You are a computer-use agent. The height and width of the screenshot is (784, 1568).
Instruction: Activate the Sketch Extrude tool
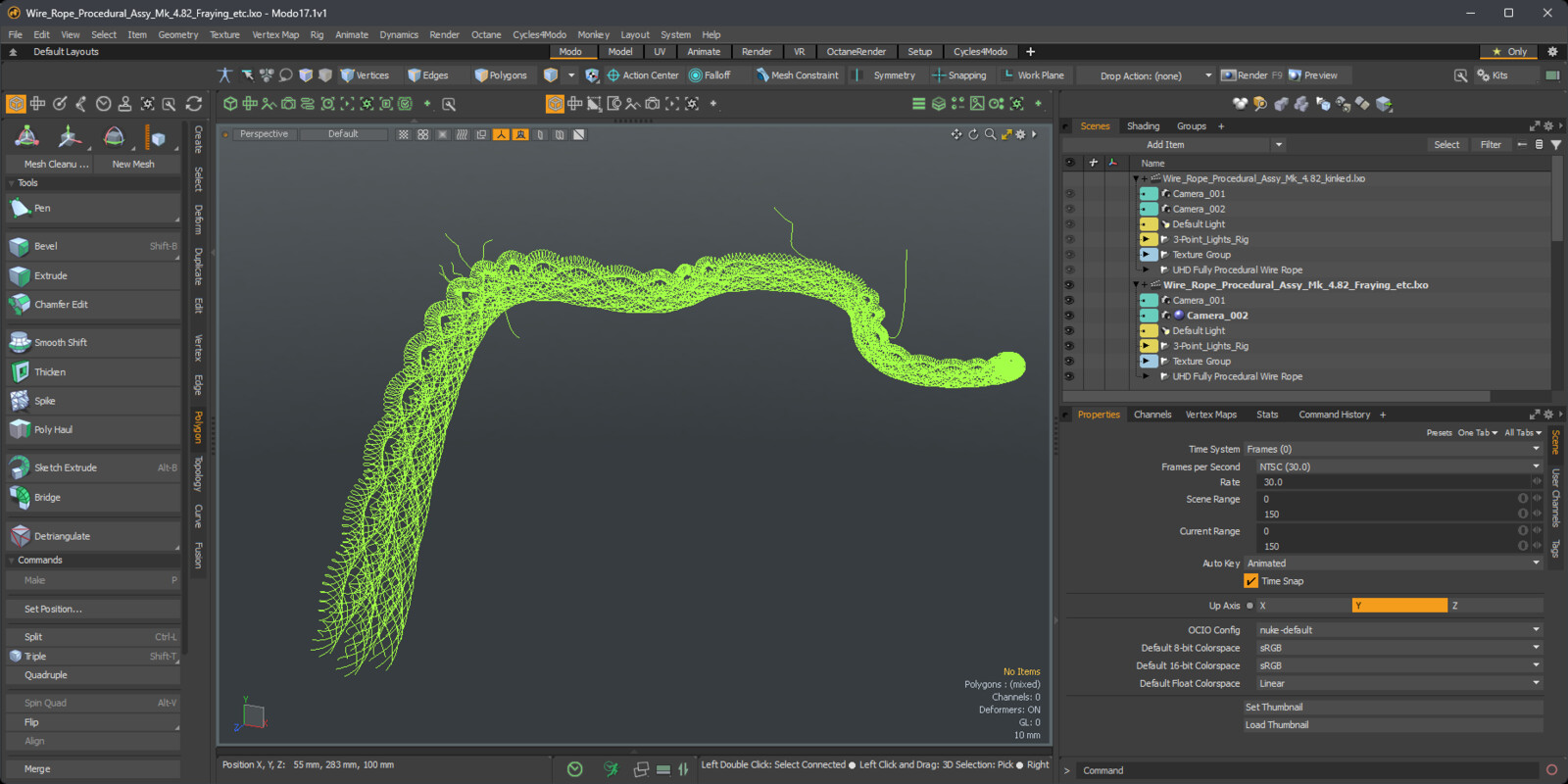coord(93,467)
